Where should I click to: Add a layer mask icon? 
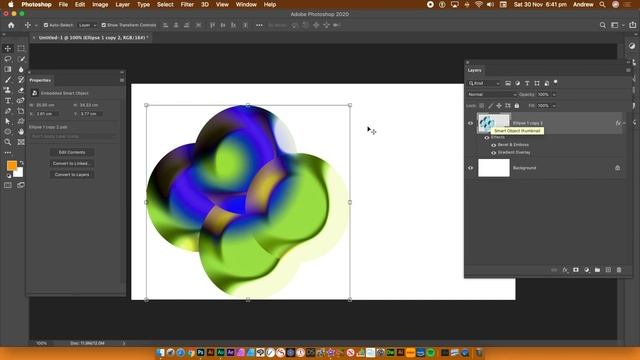576,270
